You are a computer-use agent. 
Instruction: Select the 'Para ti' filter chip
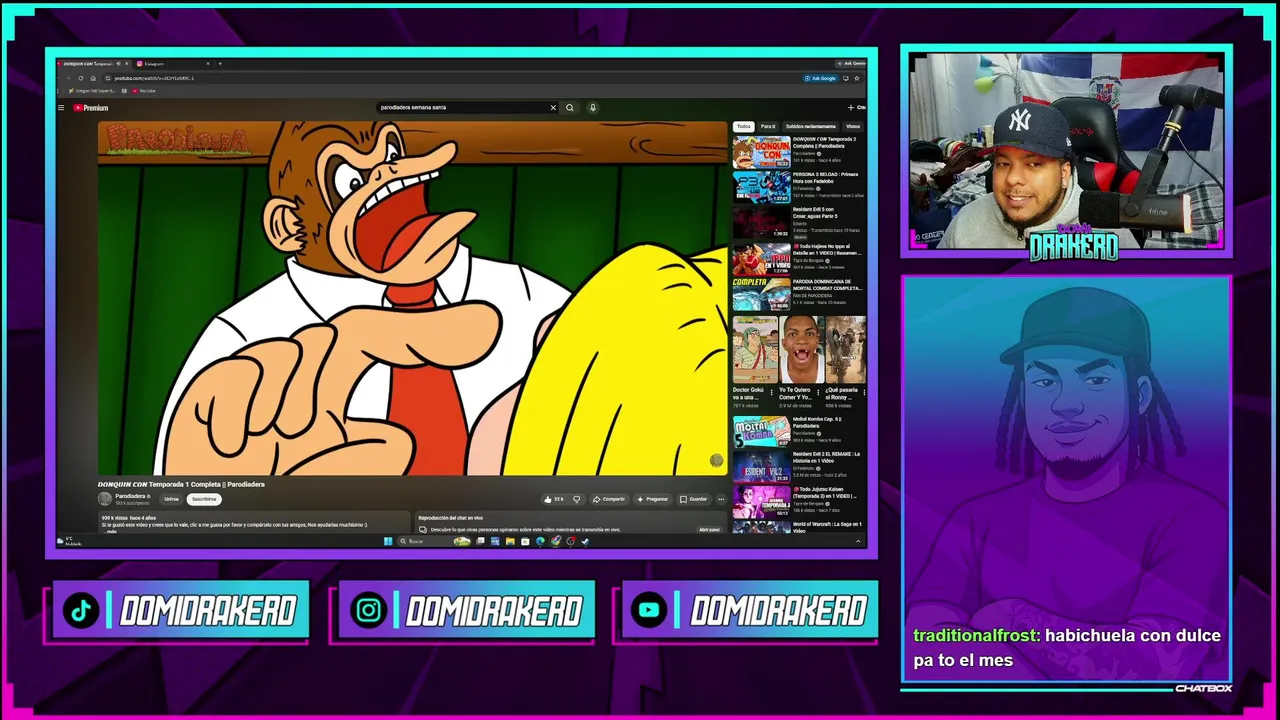point(768,127)
